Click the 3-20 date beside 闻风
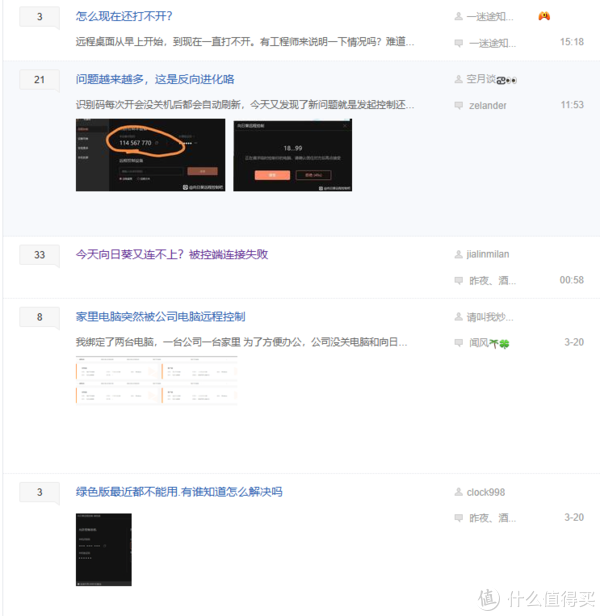Image resolution: width=600 pixels, height=616 pixels. click(574, 342)
